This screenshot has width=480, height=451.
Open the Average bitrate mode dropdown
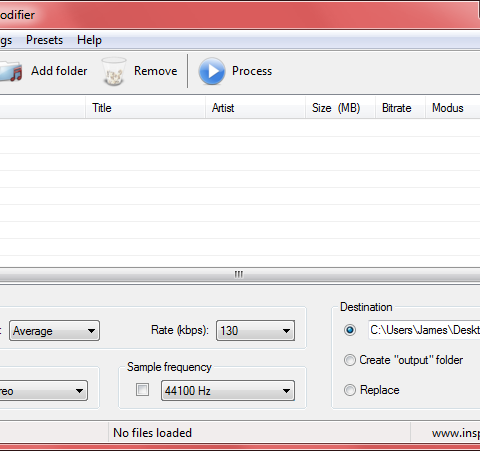click(54, 331)
